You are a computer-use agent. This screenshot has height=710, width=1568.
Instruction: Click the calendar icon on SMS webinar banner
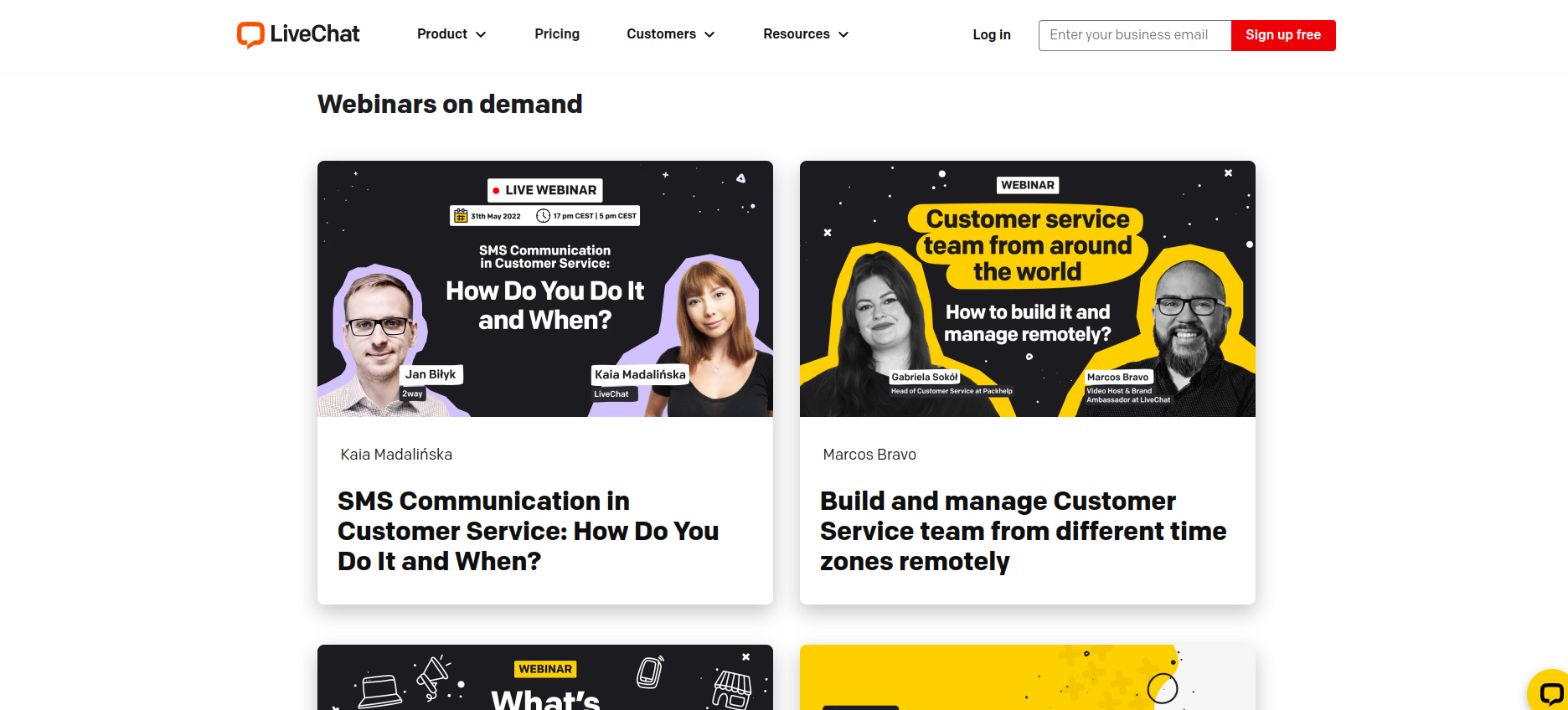(x=461, y=216)
